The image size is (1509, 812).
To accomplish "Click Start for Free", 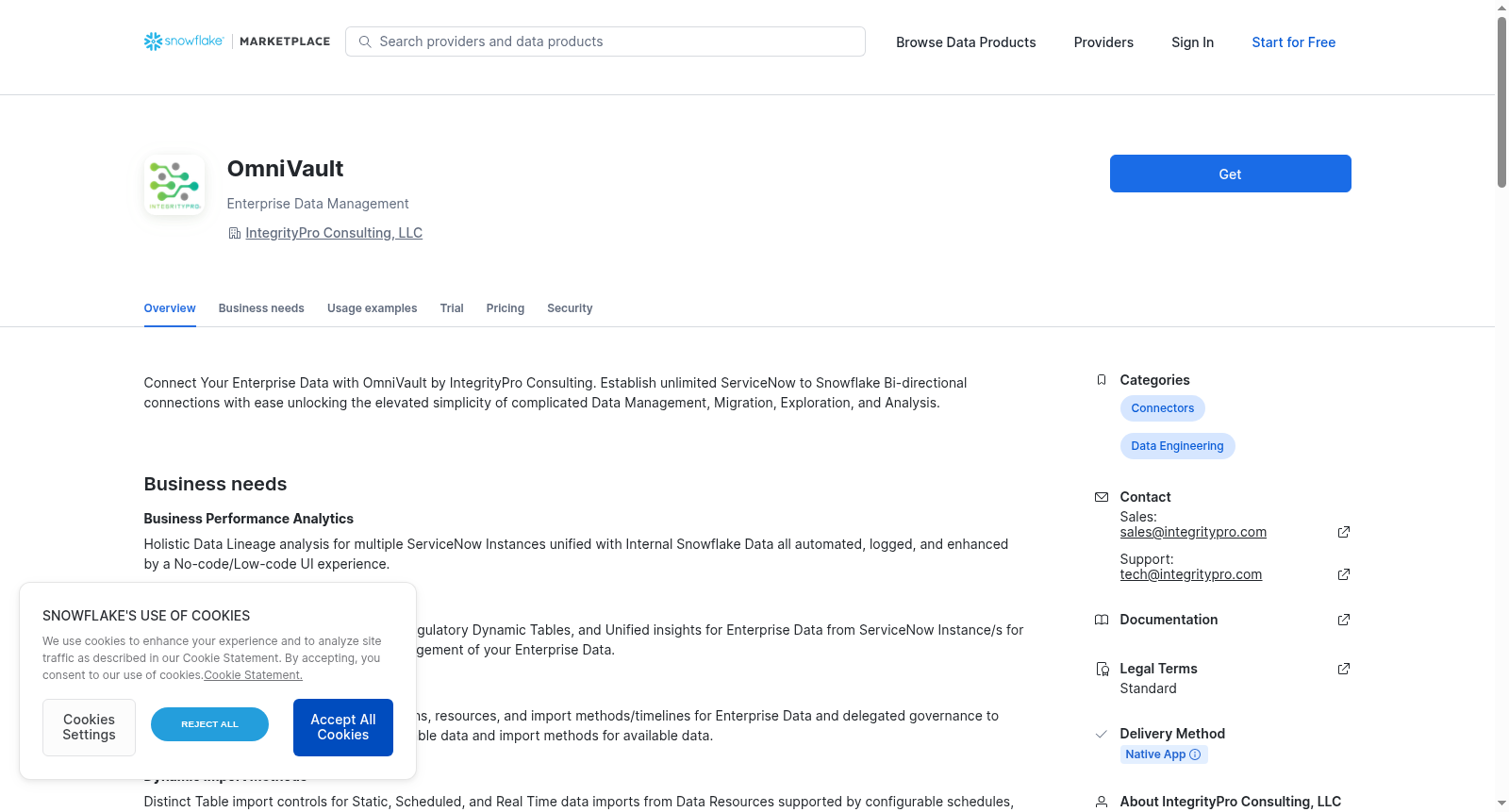I will [1293, 42].
